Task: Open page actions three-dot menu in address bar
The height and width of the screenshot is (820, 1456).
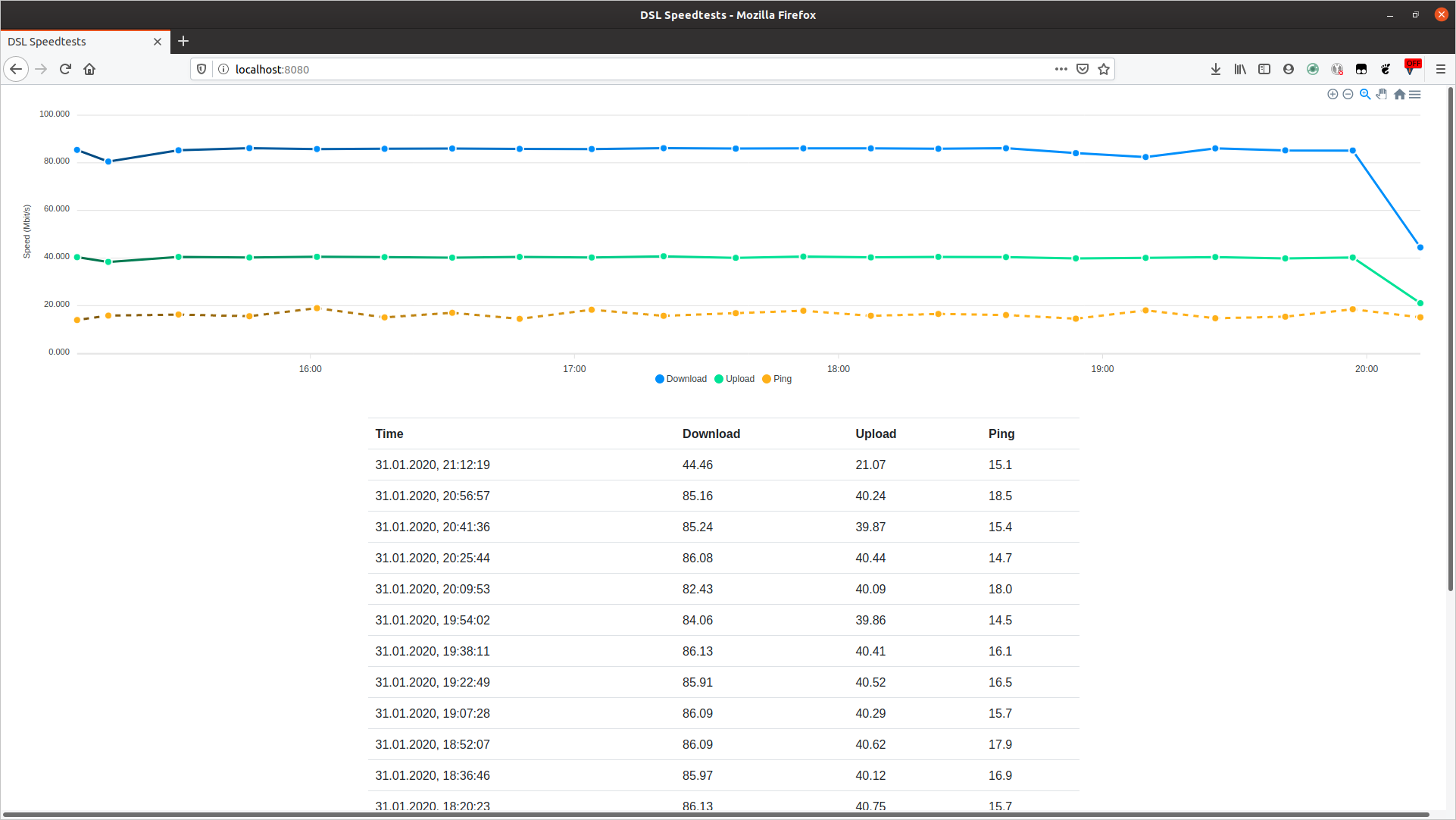Action: pyautogui.click(x=1061, y=69)
